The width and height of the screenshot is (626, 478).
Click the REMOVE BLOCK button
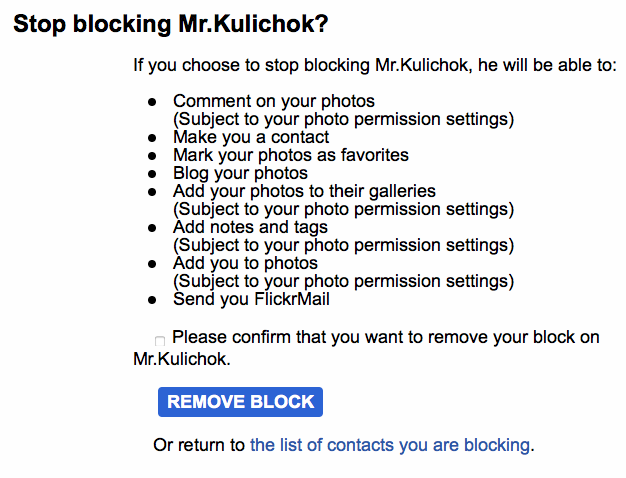(240, 402)
